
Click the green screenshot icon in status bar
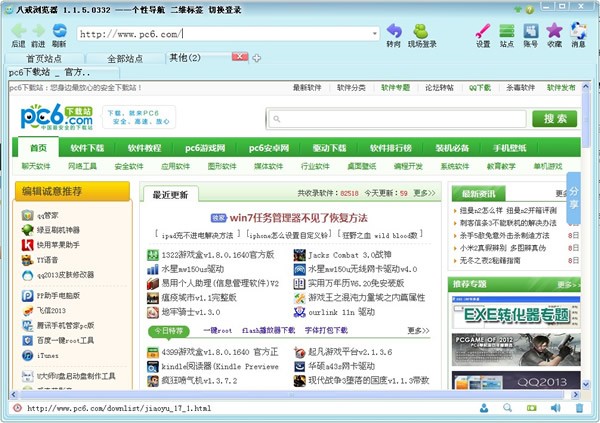[x=532, y=408]
